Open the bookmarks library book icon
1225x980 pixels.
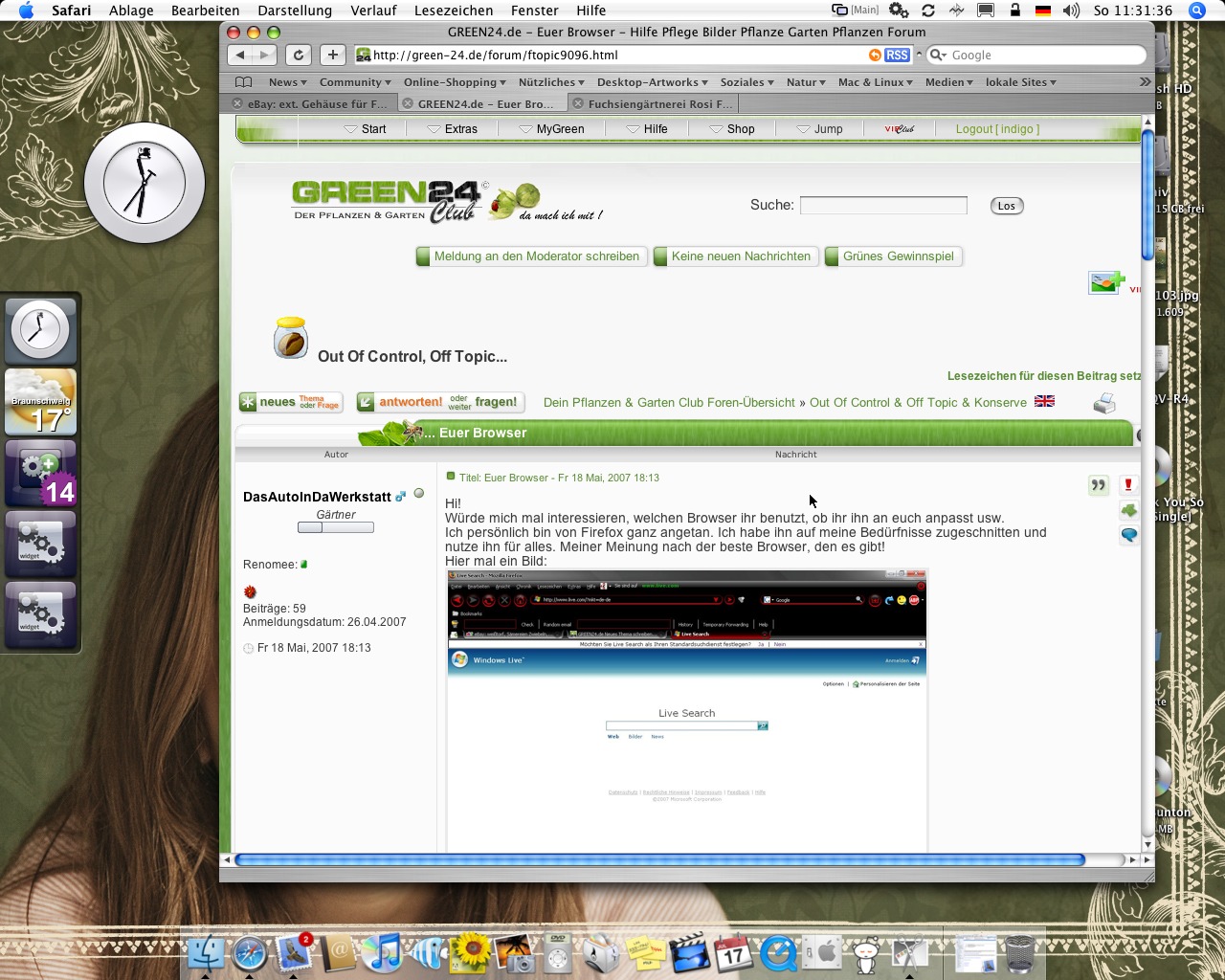pyautogui.click(x=244, y=82)
